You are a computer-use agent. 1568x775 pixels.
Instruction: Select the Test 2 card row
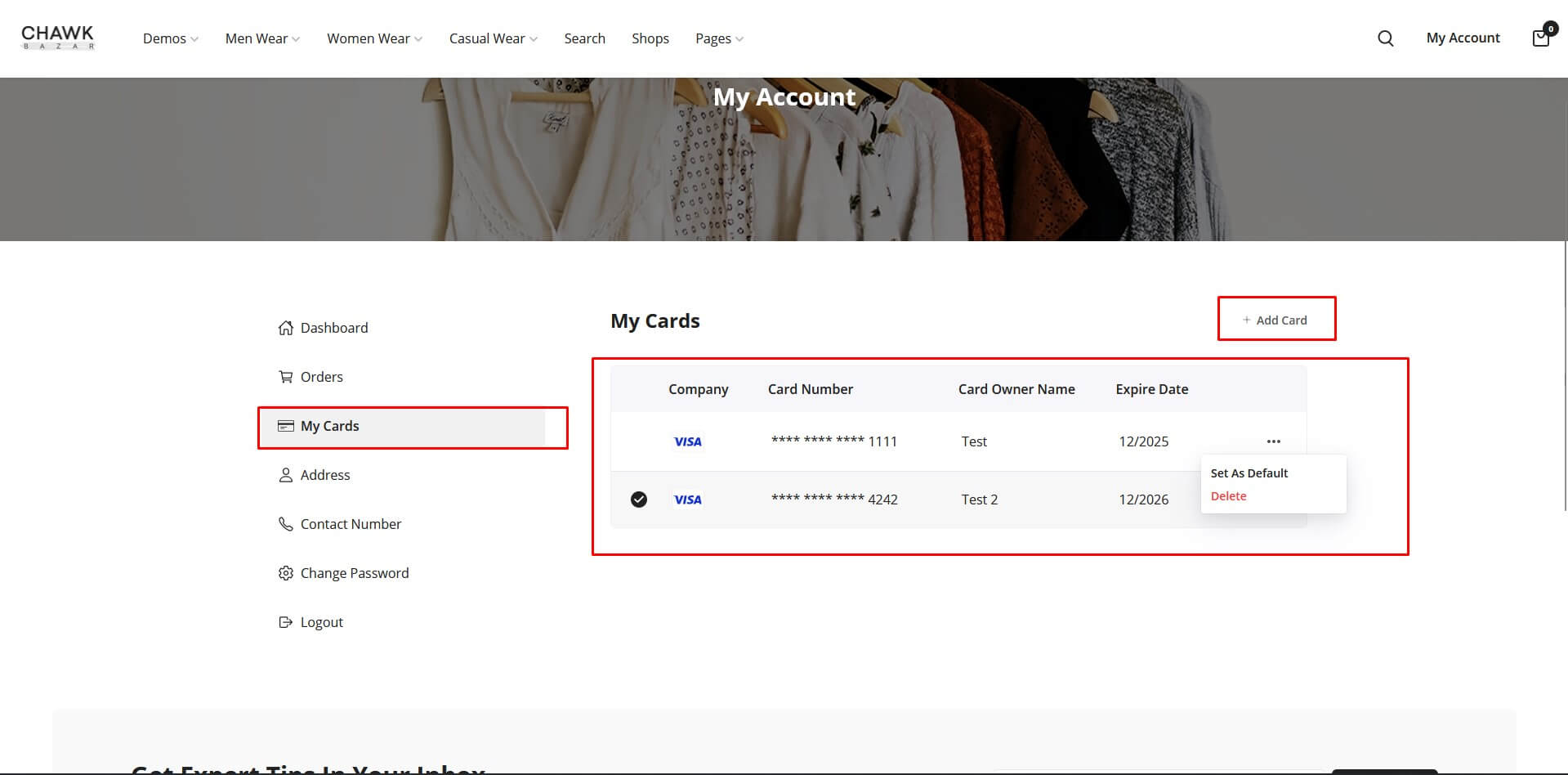979,499
